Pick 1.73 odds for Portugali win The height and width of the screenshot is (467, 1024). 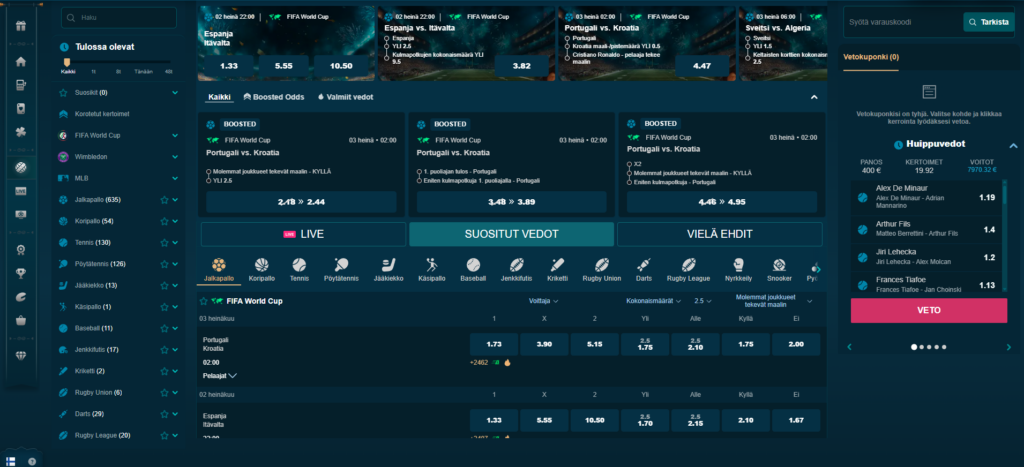click(494, 344)
